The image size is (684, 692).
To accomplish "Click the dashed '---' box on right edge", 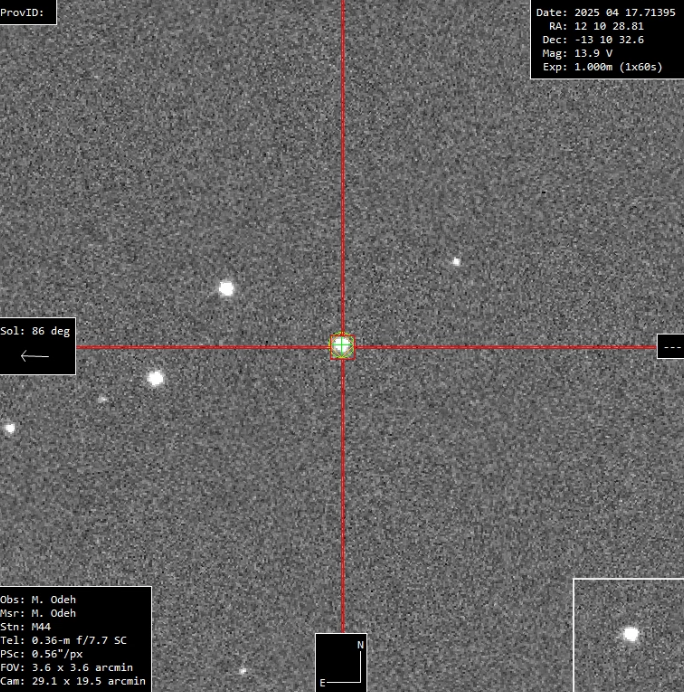I will (671, 347).
